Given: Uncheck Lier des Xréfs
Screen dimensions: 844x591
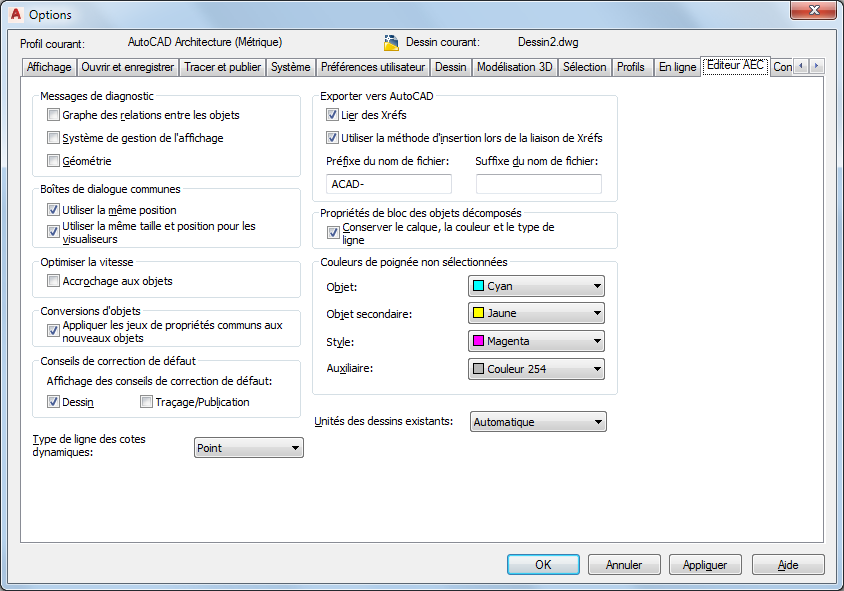Looking at the screenshot, I should coord(332,115).
